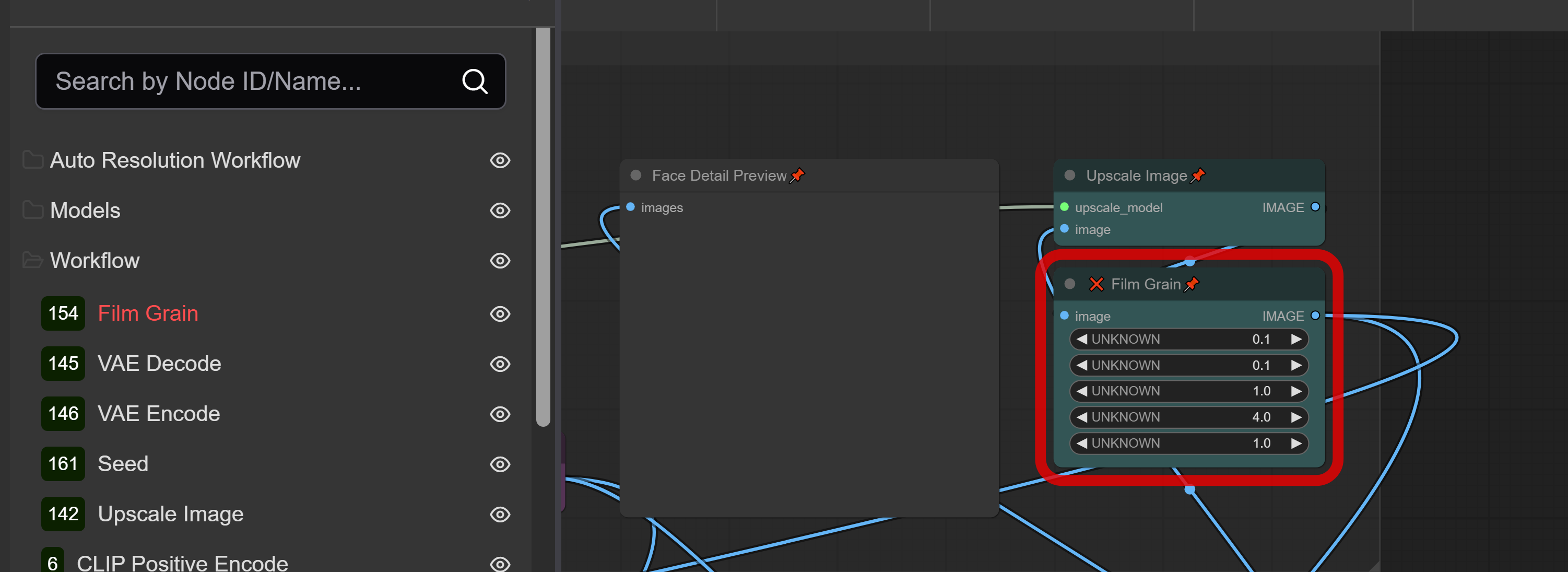Click the Upscale Image node title
Screen dimensions: 1568x572
point(1136,176)
